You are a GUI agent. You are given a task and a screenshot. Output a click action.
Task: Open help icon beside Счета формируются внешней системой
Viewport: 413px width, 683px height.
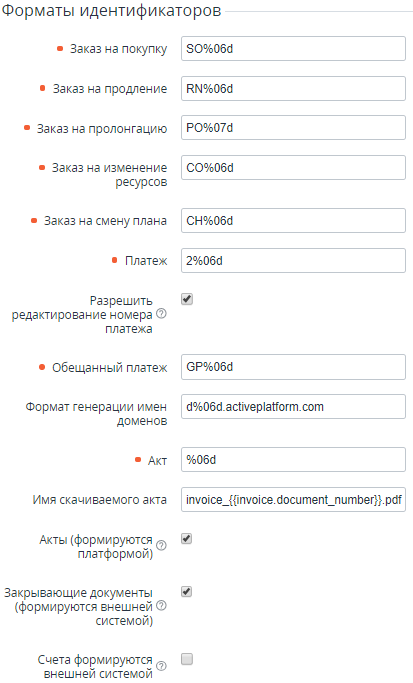point(161,666)
